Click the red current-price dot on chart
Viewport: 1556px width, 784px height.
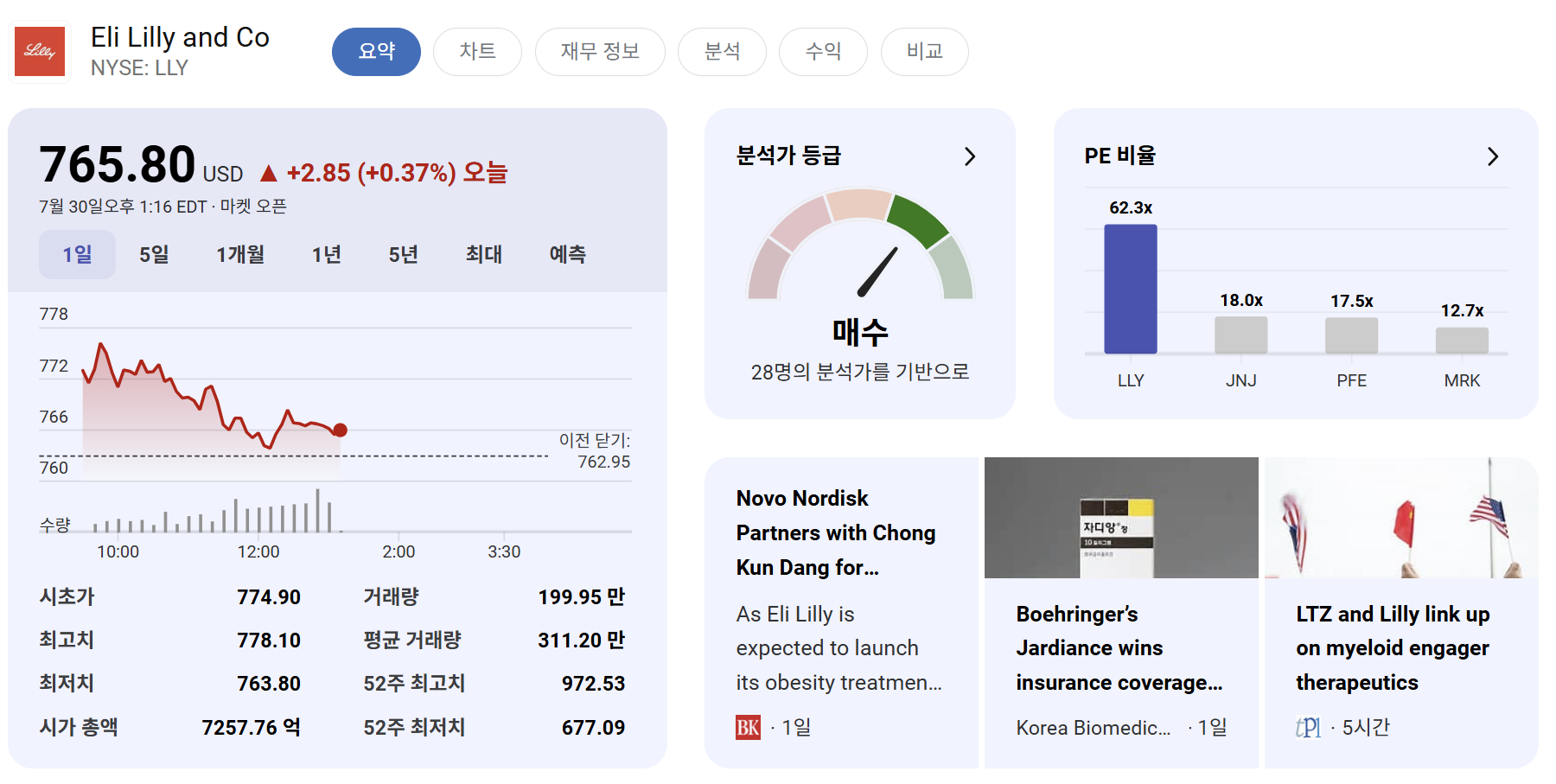pyautogui.click(x=341, y=430)
